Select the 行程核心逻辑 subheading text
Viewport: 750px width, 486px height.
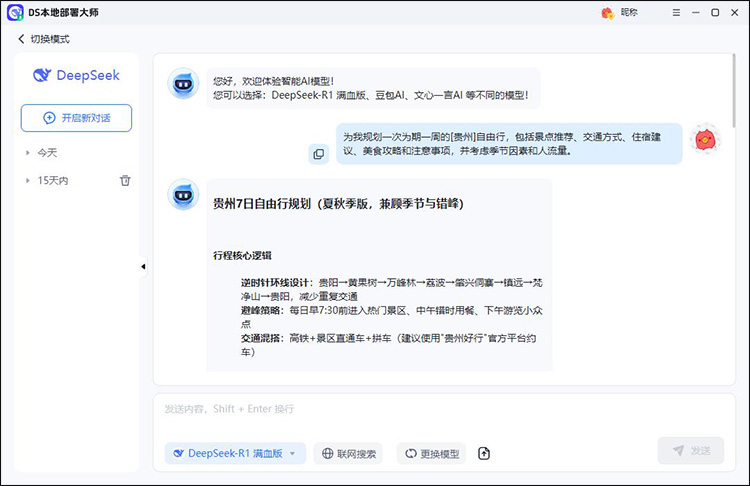click(242, 255)
